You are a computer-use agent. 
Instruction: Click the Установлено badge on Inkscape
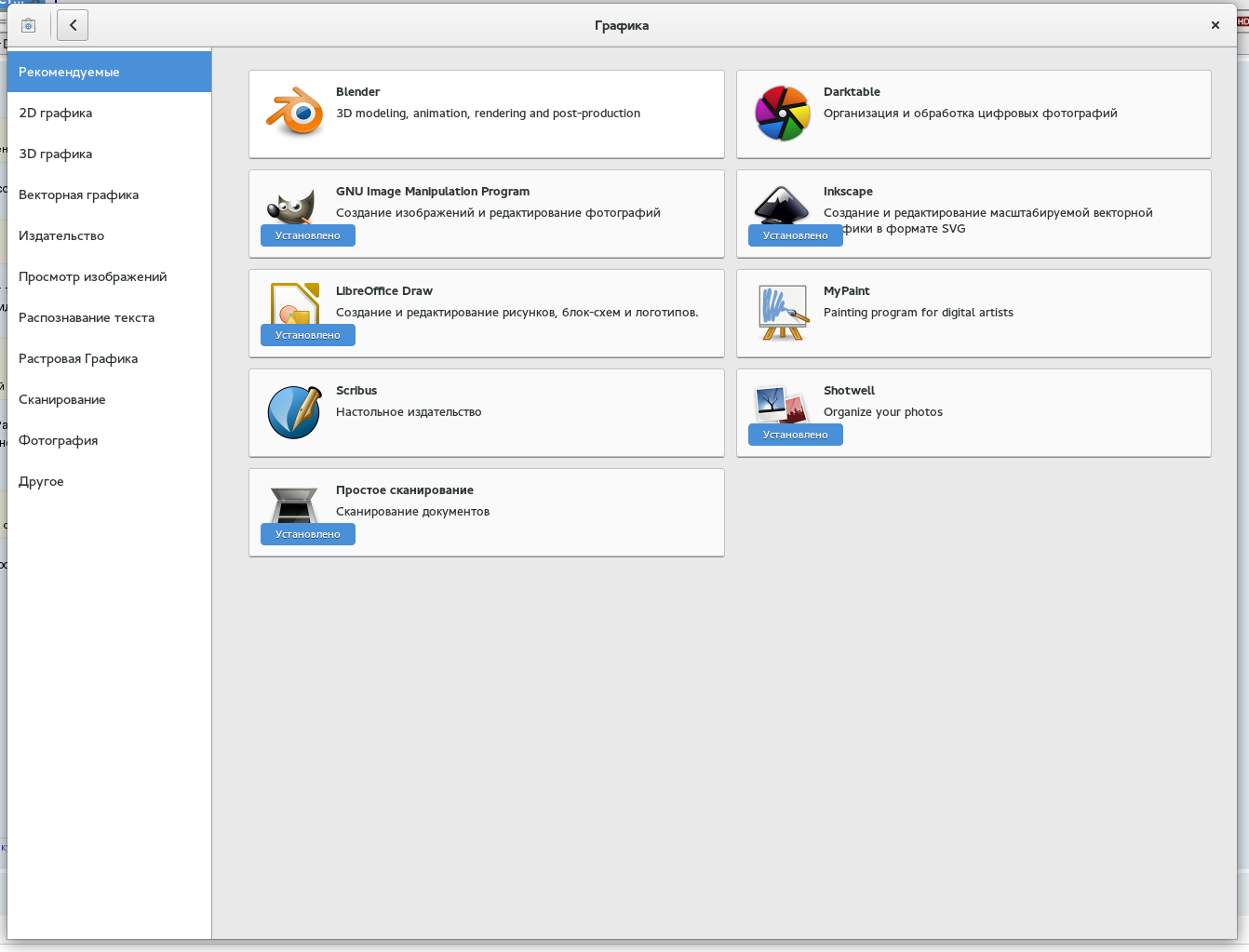796,235
